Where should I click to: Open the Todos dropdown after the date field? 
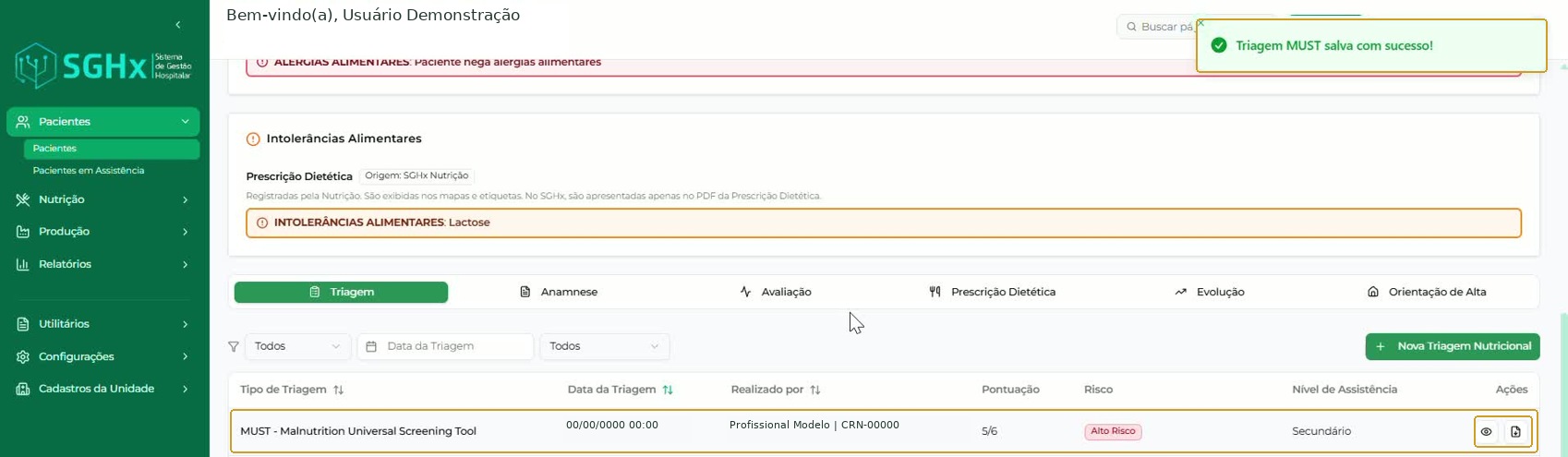604,346
